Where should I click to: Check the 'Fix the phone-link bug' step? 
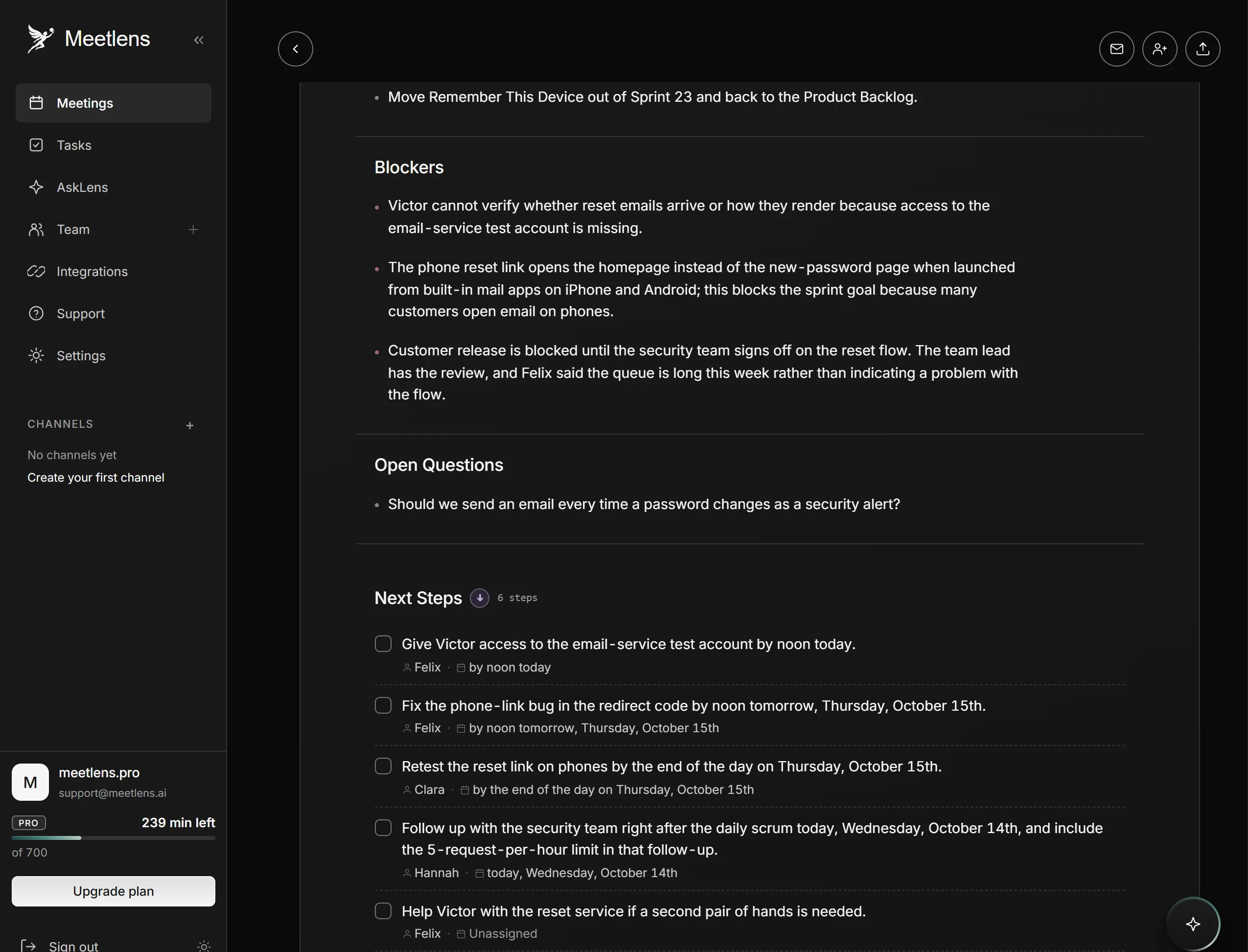tap(383, 705)
